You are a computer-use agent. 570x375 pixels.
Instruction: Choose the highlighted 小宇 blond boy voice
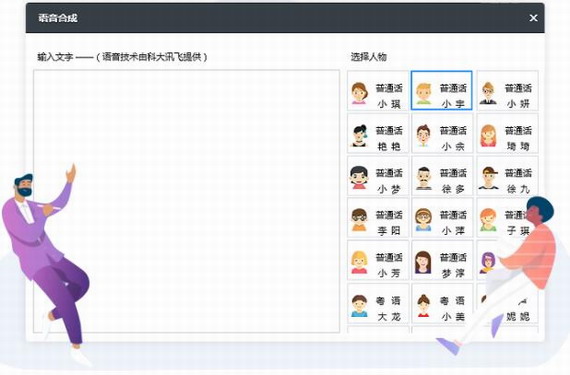click(442, 91)
